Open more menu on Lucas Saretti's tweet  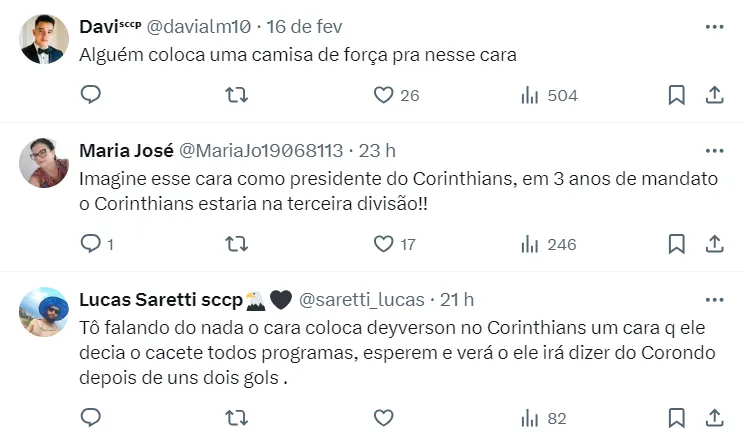coord(715,299)
